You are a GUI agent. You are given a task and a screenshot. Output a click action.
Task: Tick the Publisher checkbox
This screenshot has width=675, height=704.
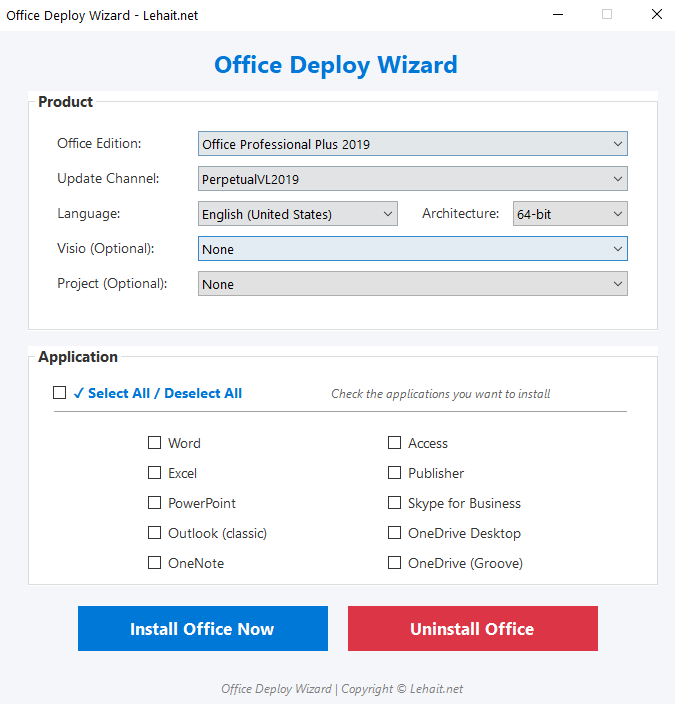click(x=394, y=473)
